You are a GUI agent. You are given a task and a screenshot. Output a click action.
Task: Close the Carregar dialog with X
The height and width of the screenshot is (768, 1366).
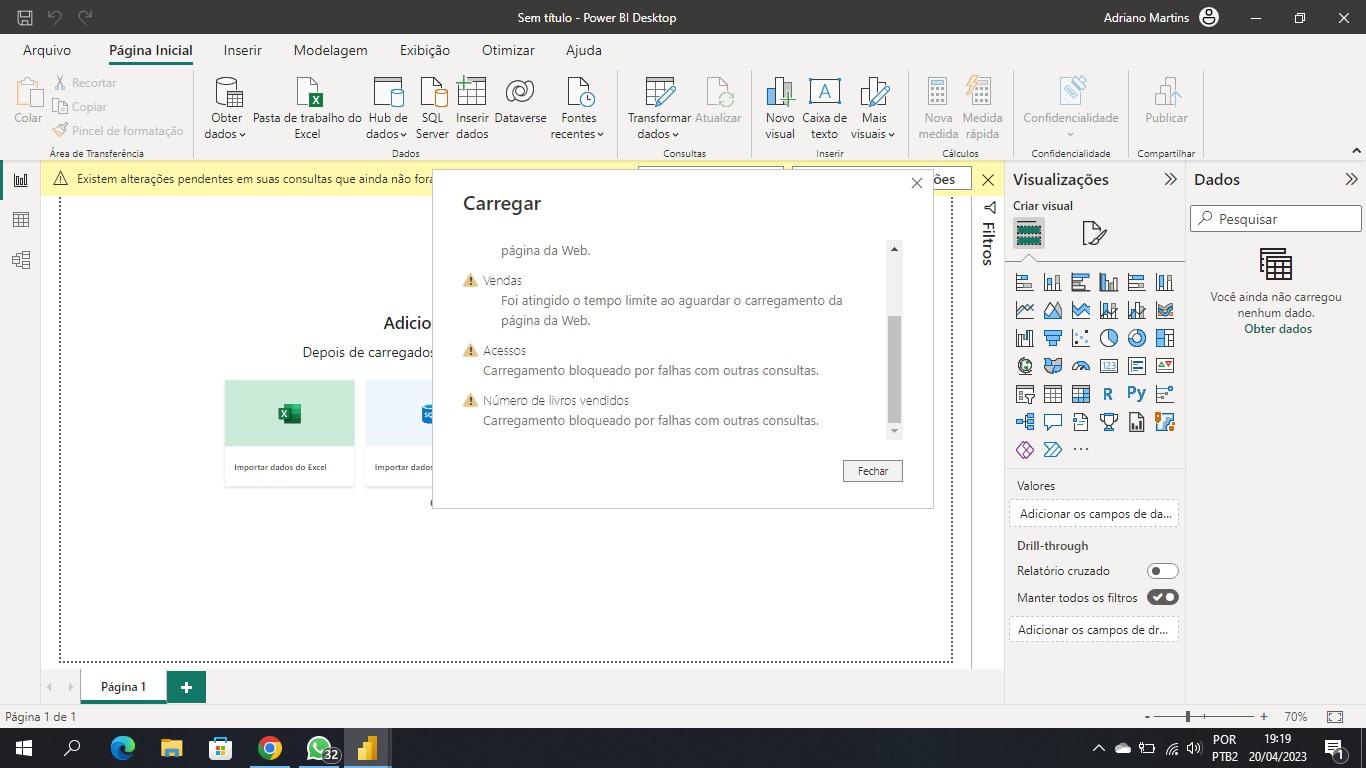(x=917, y=183)
